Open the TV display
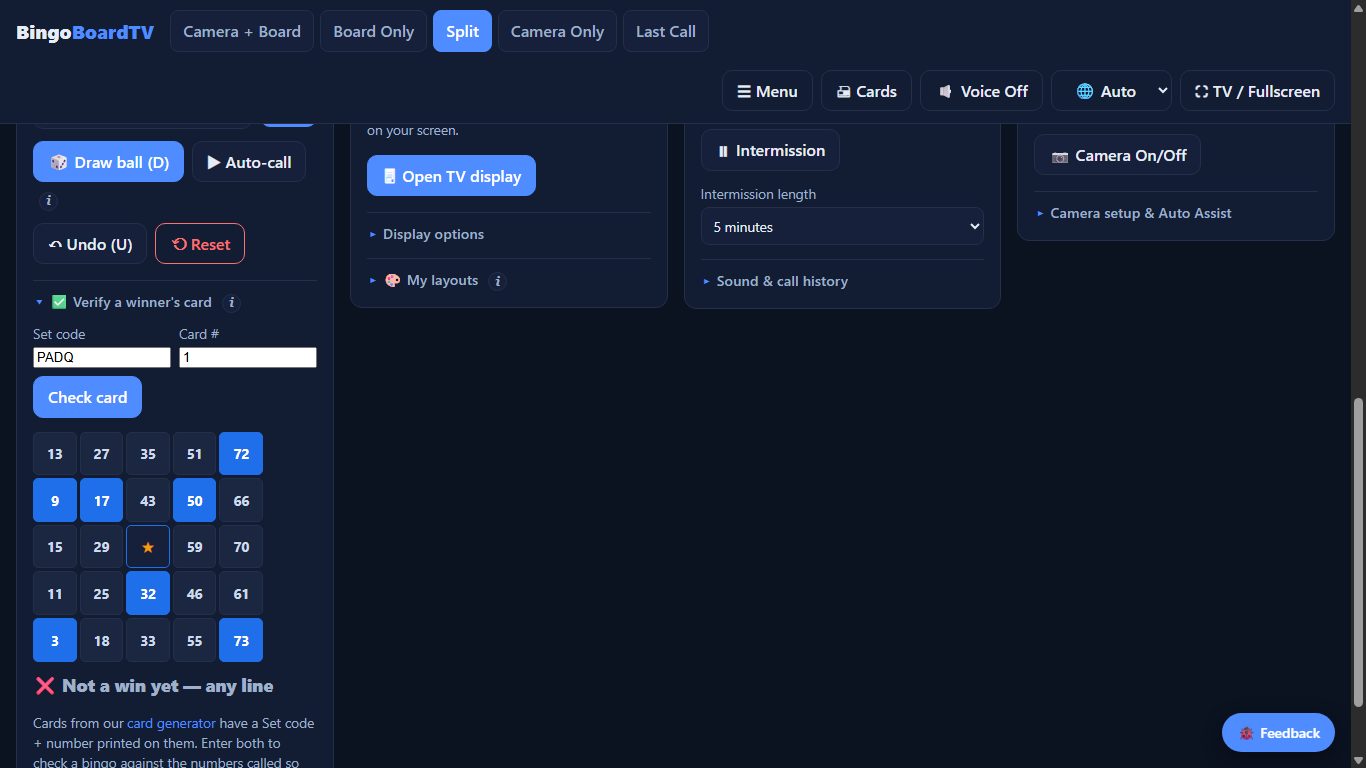1366x768 pixels. coord(451,176)
